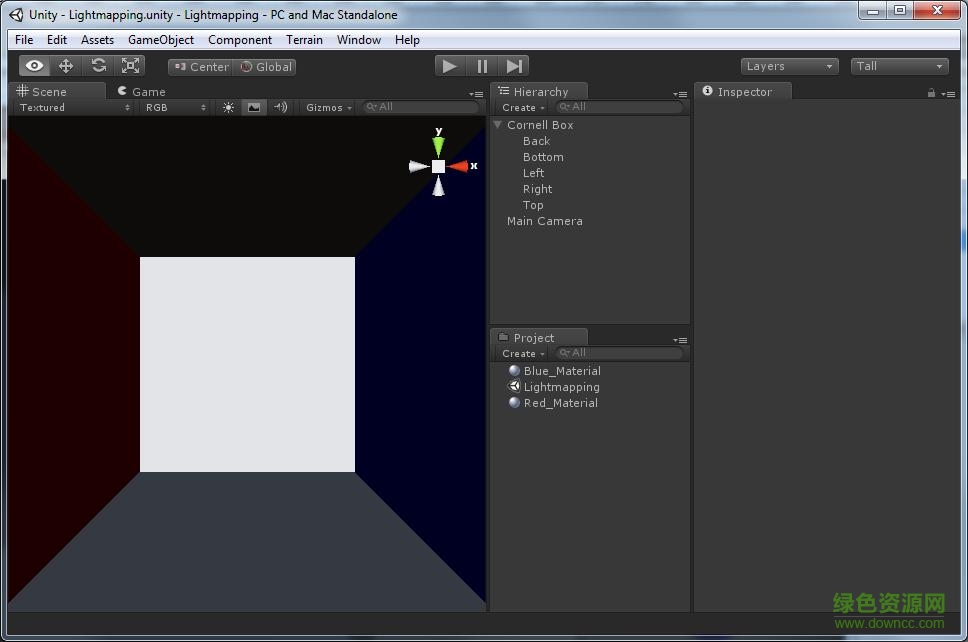This screenshot has height=642, width=968.
Task: Select the Rotate tool
Action: point(98,65)
